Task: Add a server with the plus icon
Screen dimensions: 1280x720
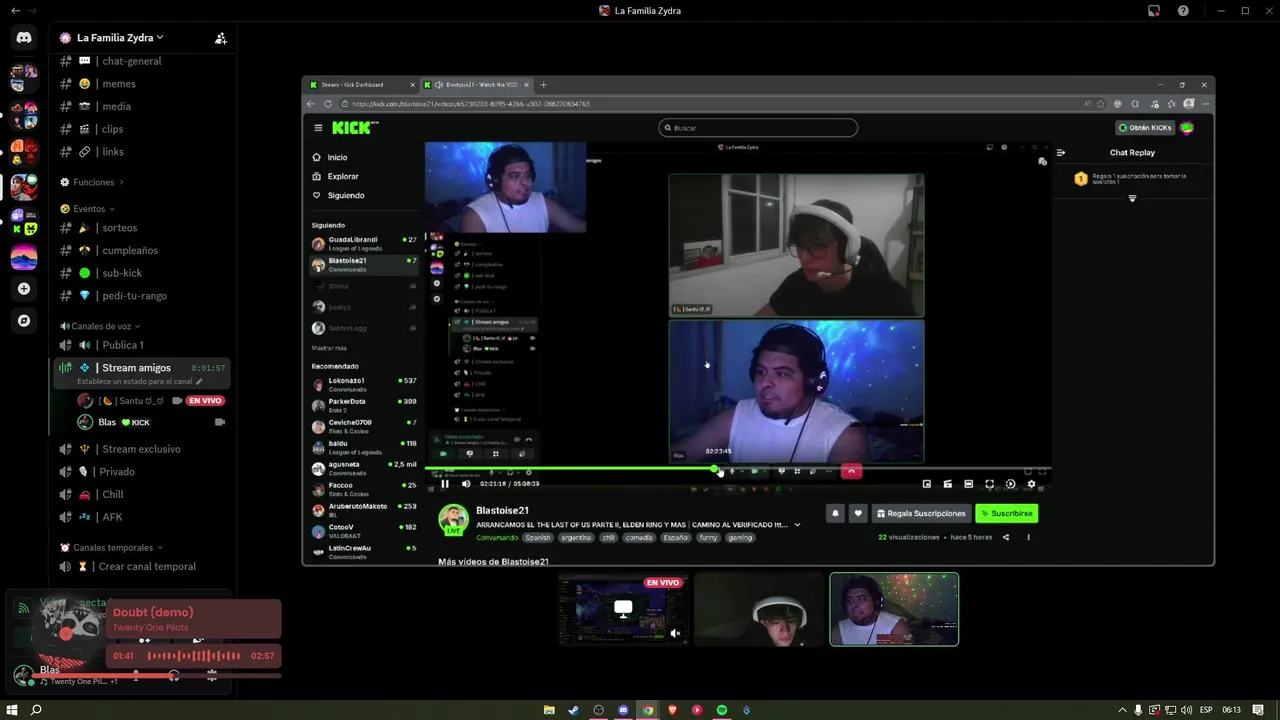Action: pyautogui.click(x=24, y=289)
